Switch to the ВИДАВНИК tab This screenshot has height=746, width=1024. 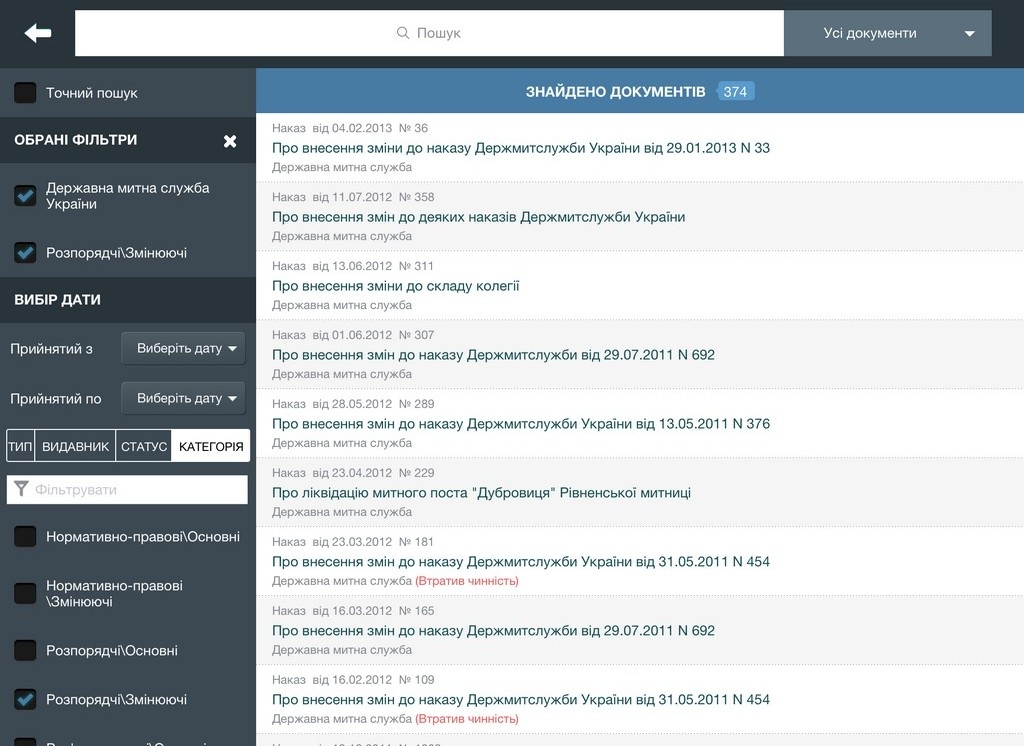75,446
